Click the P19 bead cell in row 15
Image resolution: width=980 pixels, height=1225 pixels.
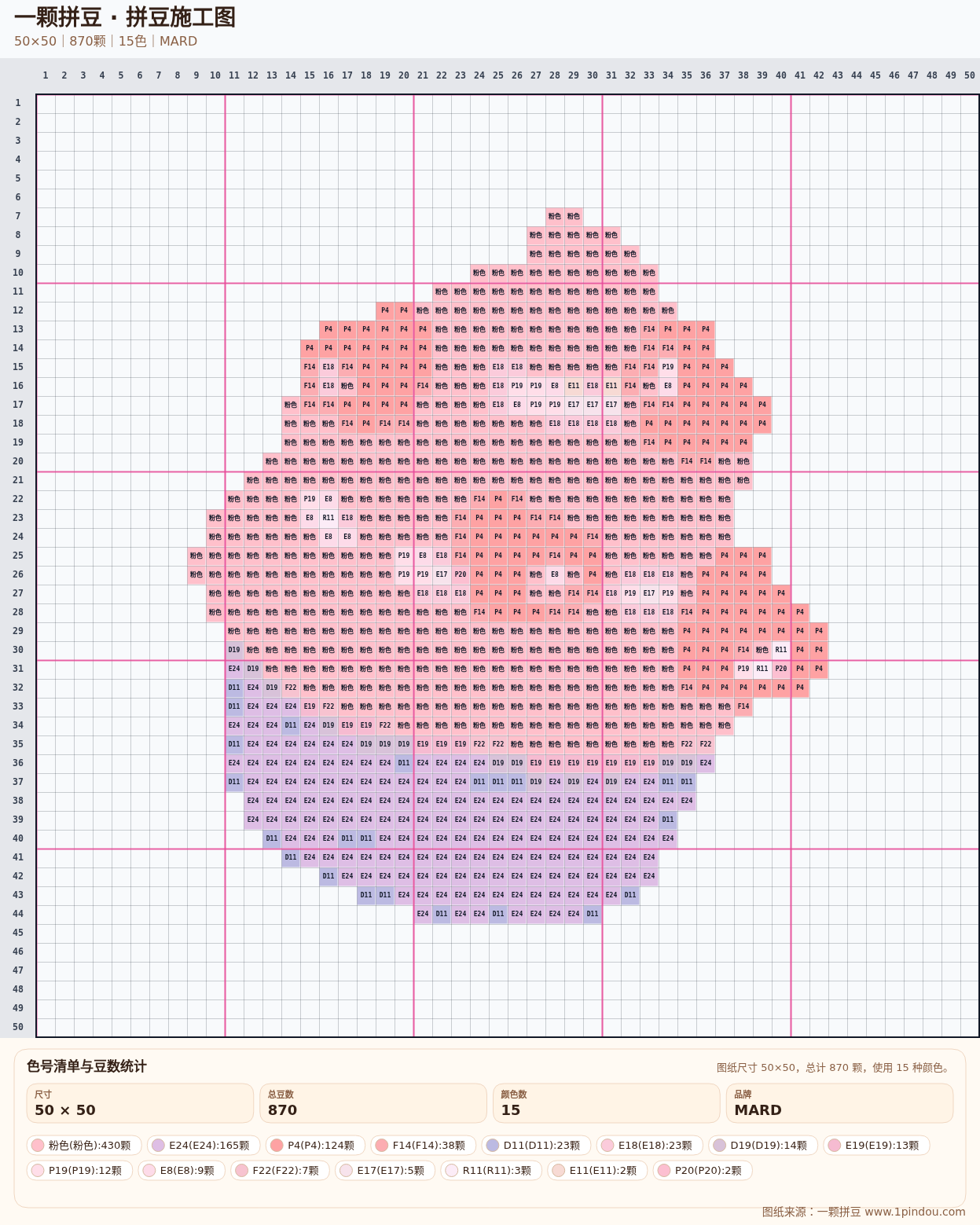(x=668, y=367)
